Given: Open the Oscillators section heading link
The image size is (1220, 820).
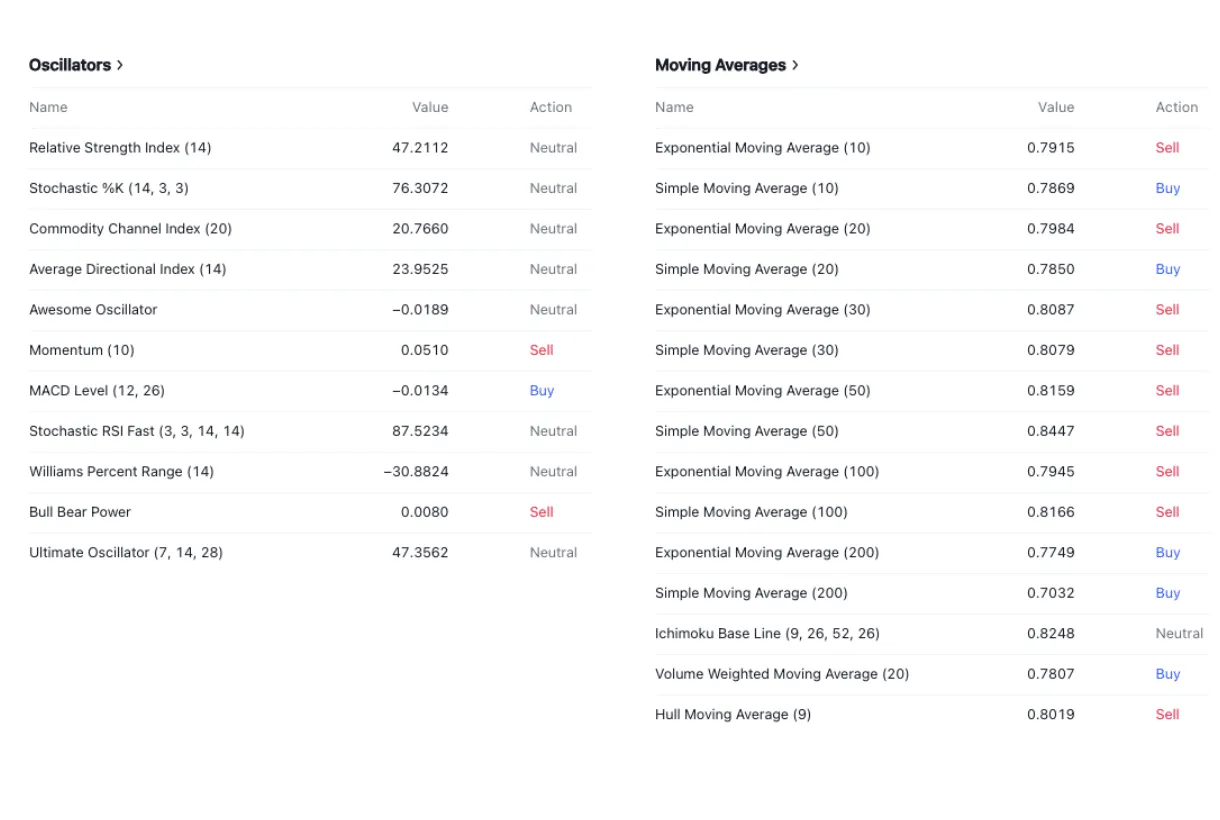Looking at the screenshot, I should coord(70,65).
